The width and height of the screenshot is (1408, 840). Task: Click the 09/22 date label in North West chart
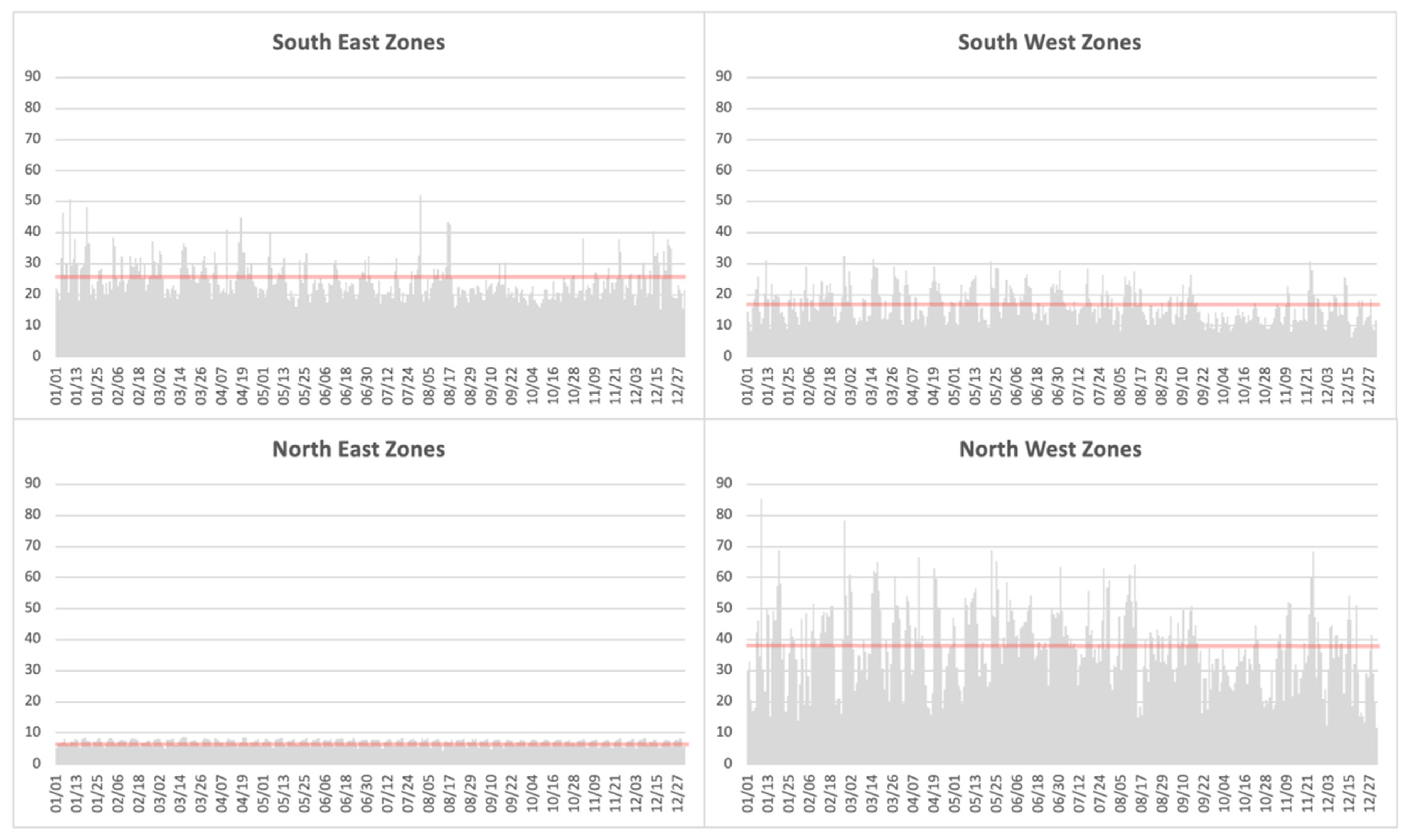click(x=1204, y=793)
